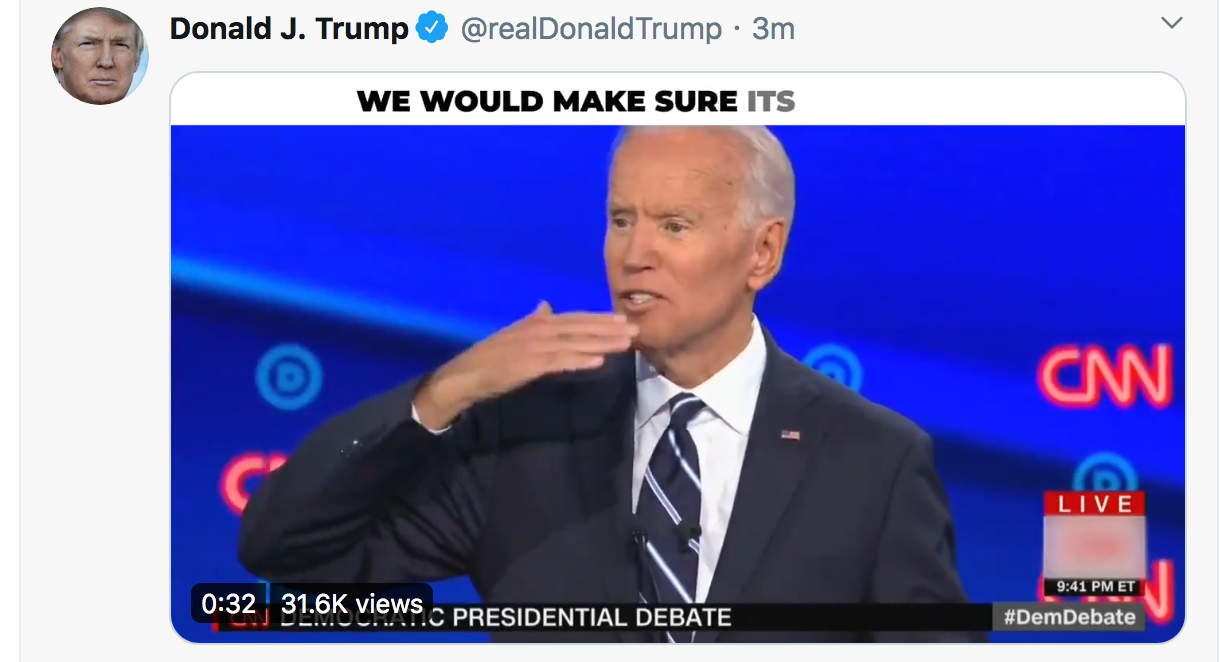Expand the tweet options chevron menu

pyautogui.click(x=1171, y=23)
